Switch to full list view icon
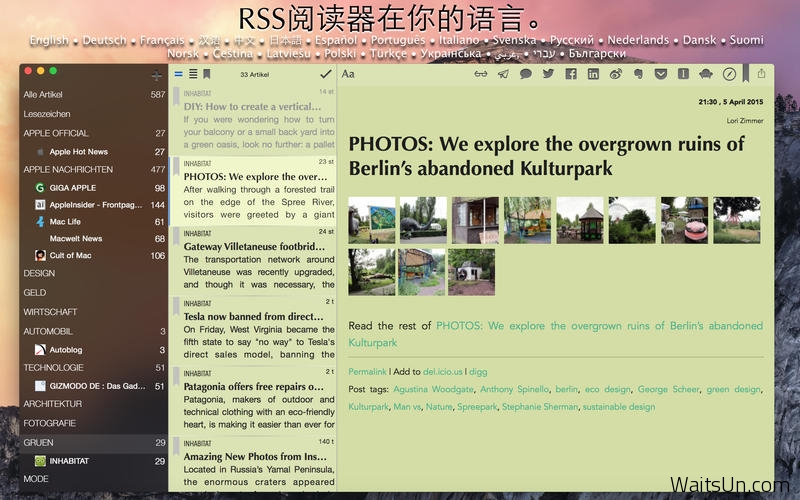The image size is (800, 500). pos(193,74)
